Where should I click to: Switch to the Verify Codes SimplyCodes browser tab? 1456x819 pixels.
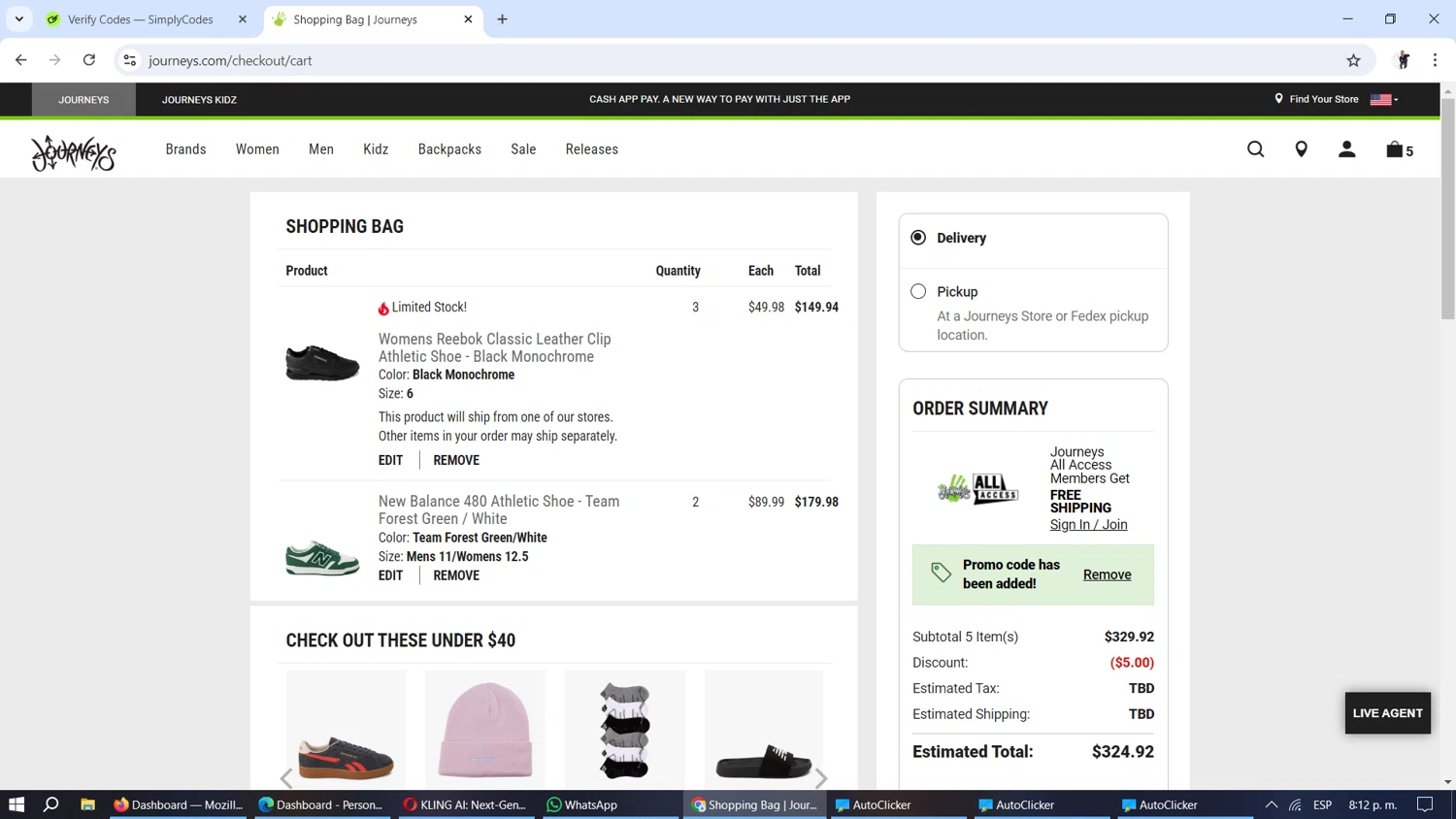click(x=141, y=19)
